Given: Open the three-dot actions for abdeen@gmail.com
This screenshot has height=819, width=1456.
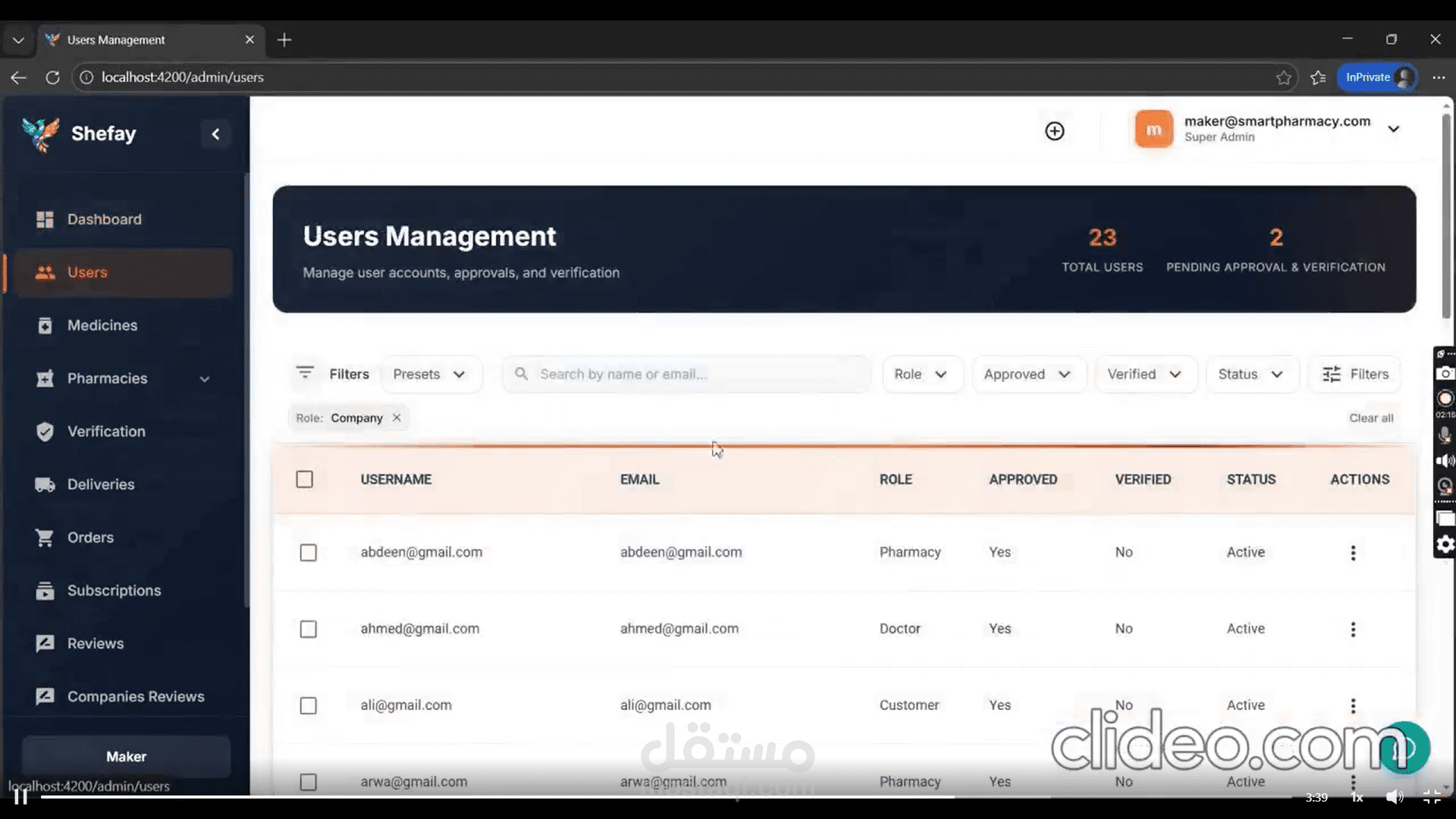Looking at the screenshot, I should [1352, 553].
